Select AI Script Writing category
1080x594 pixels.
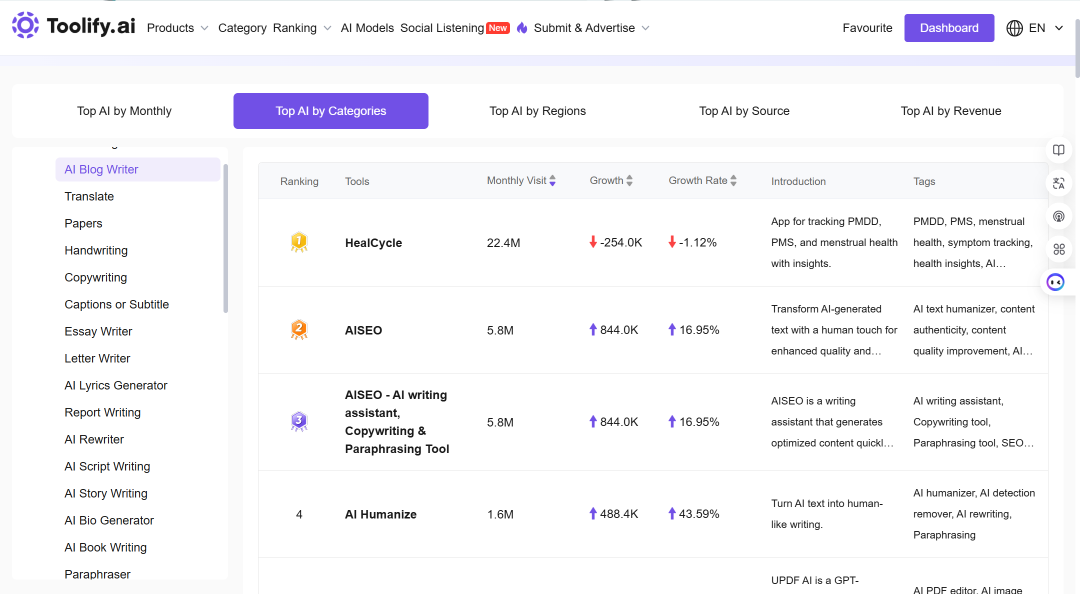pyautogui.click(x=107, y=467)
